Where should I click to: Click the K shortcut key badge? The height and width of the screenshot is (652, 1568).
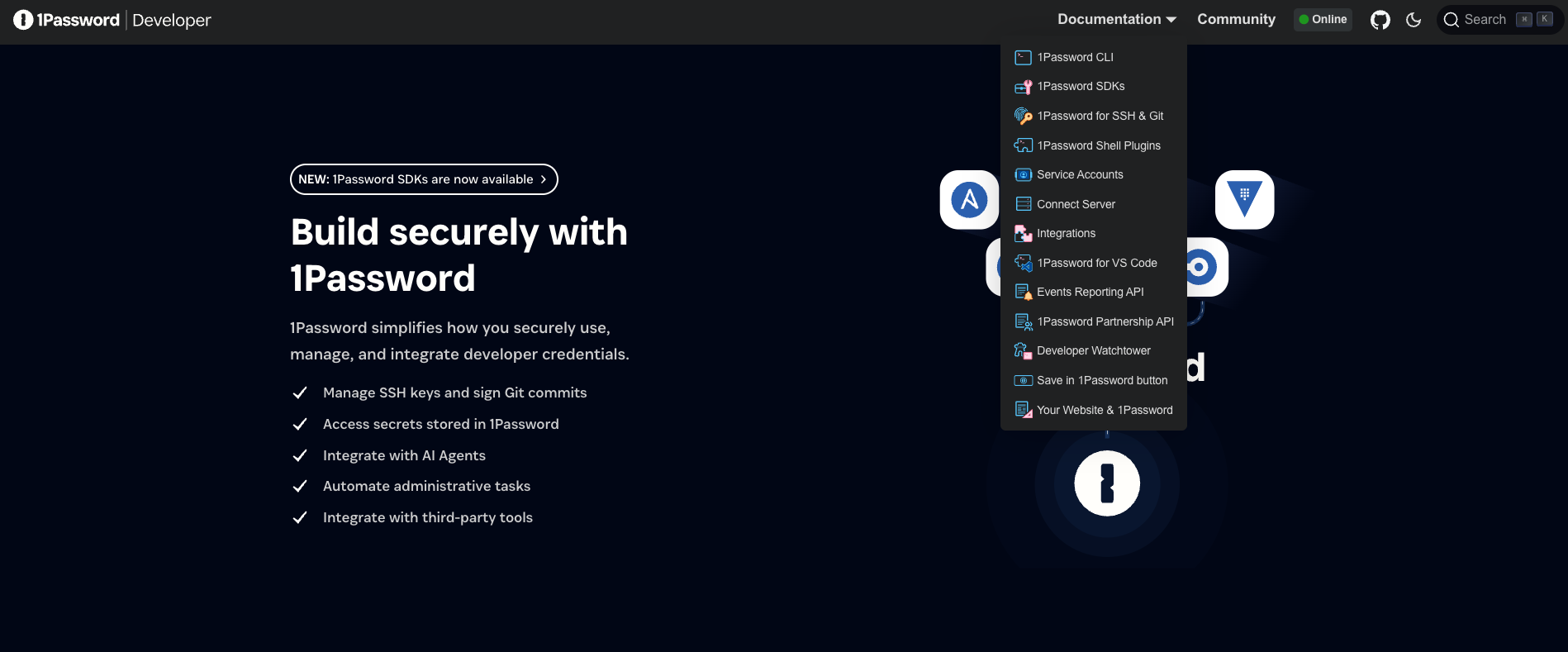point(1544,19)
